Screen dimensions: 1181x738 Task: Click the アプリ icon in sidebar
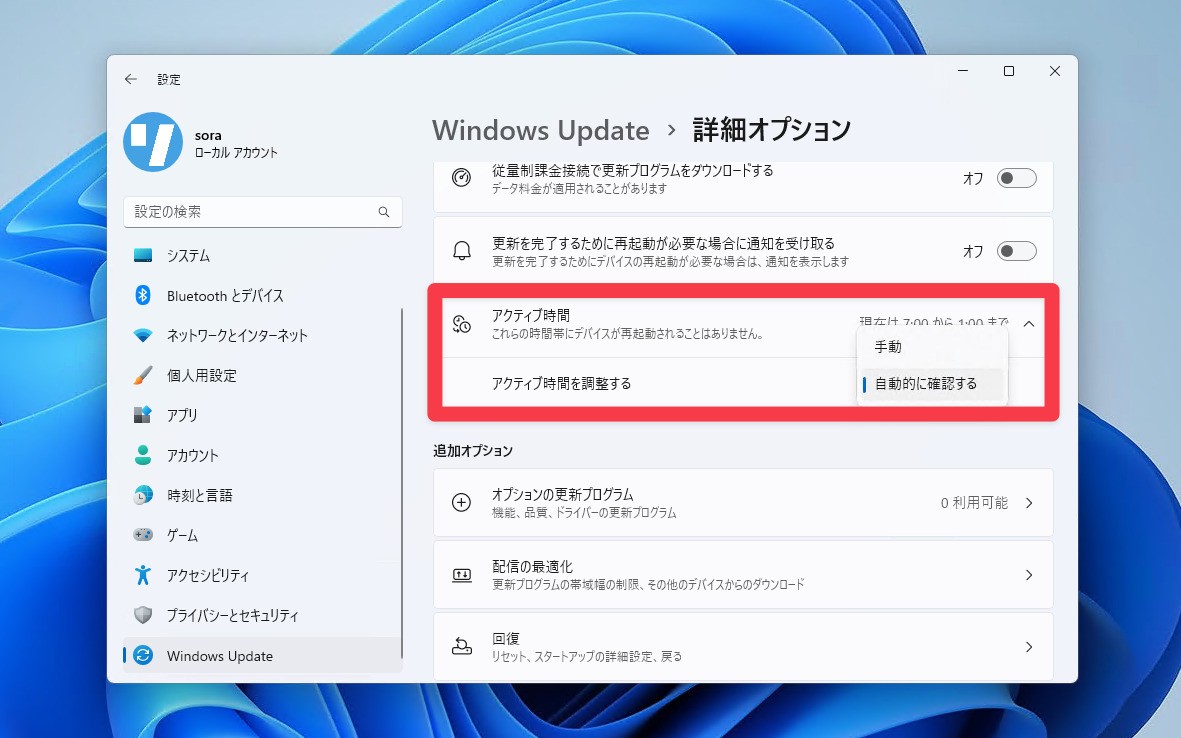pos(143,415)
